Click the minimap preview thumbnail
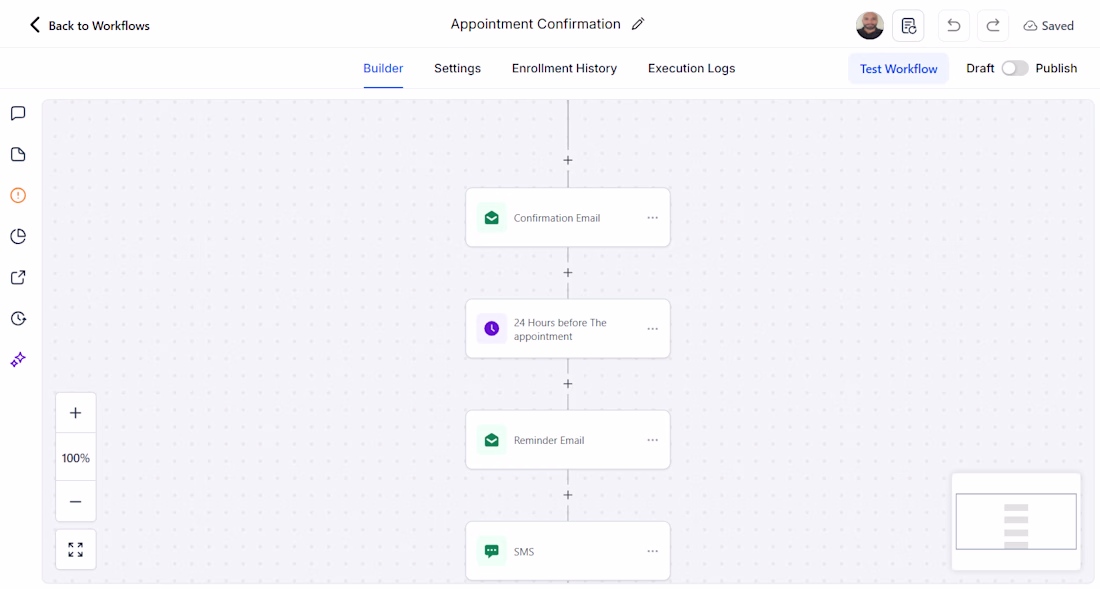 point(1016,521)
